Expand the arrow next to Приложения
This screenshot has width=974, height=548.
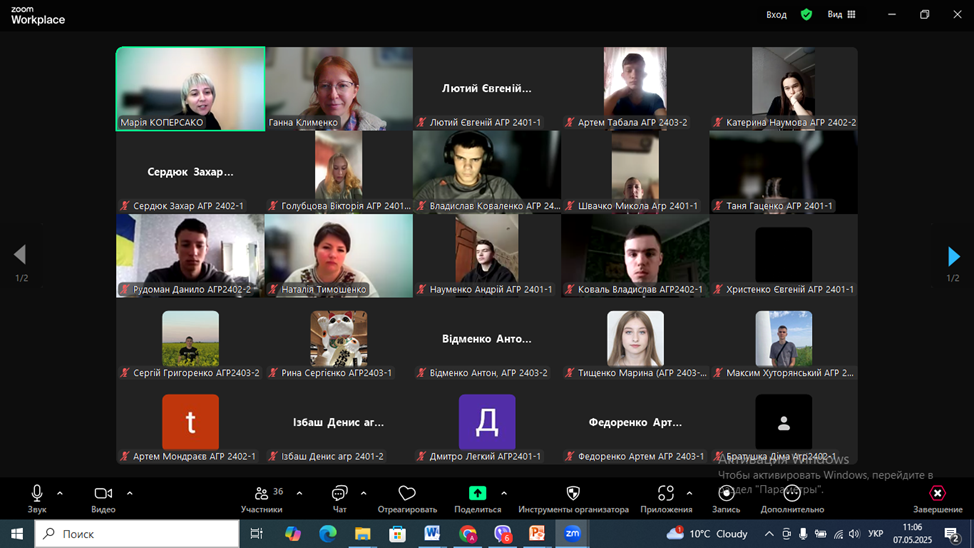pyautogui.click(x=690, y=494)
